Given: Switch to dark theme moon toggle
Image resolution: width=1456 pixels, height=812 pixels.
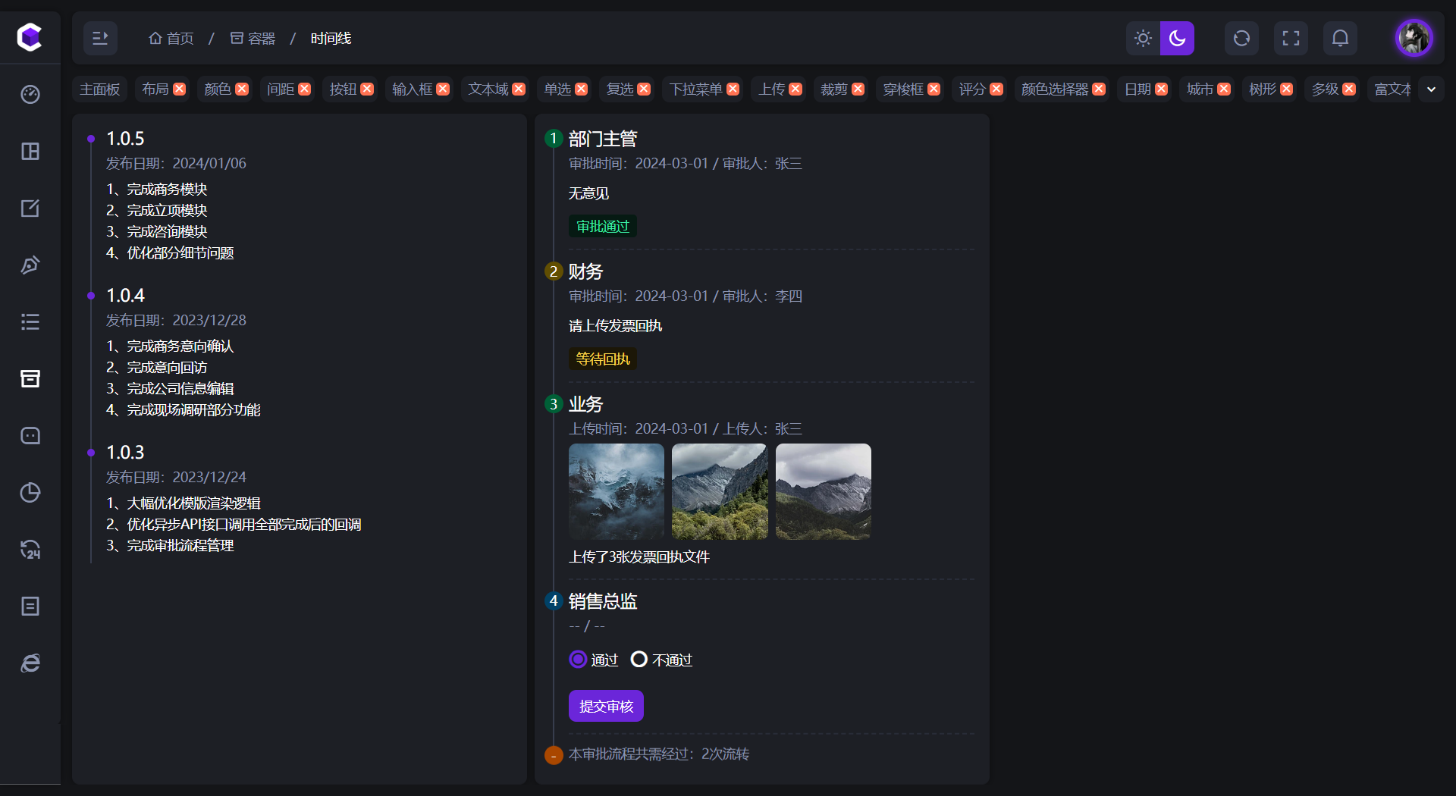Looking at the screenshot, I should click(1177, 38).
